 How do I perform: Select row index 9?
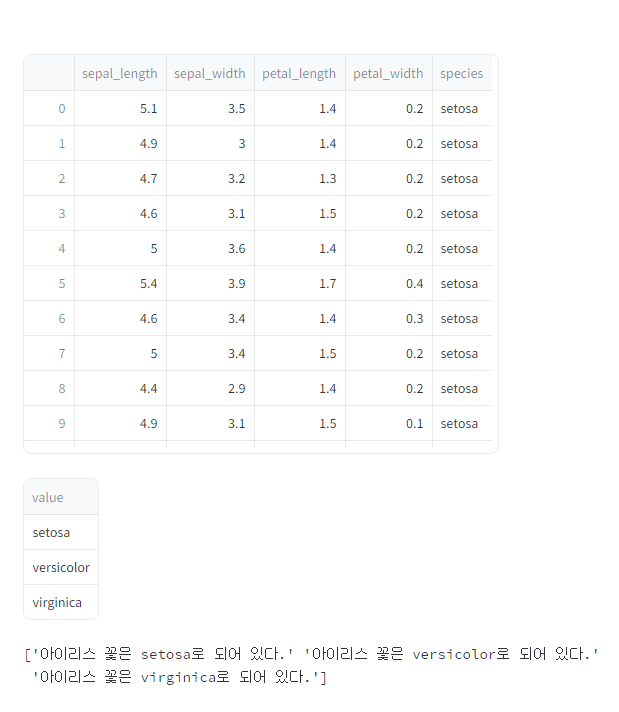[49, 423]
